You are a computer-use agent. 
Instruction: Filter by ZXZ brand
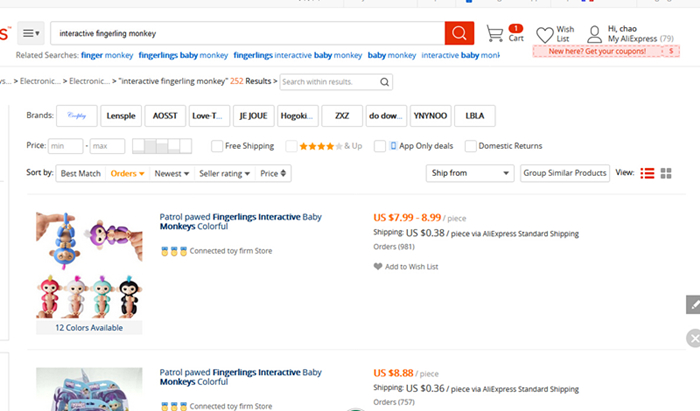tap(342, 116)
